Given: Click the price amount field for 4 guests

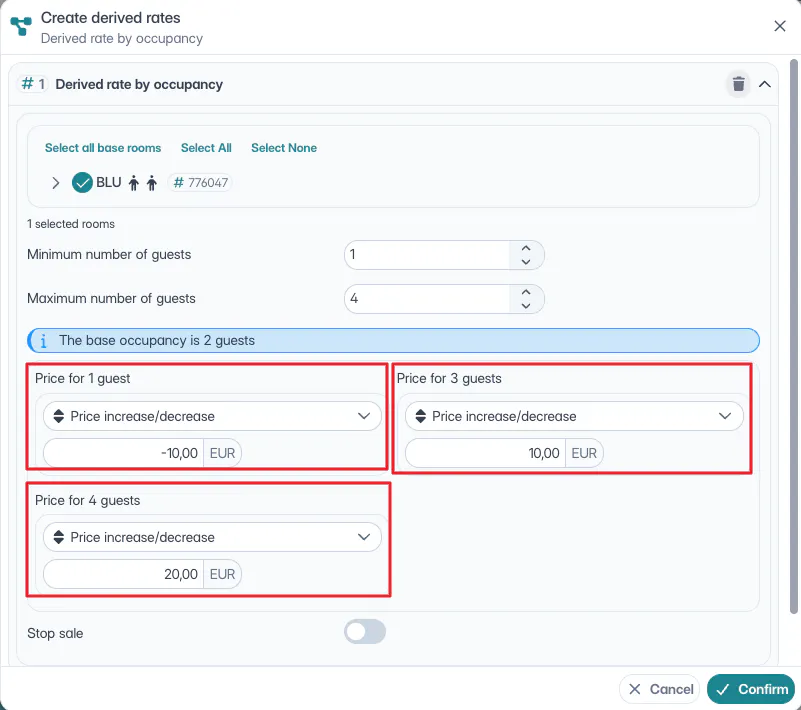Looking at the screenshot, I should [124, 574].
